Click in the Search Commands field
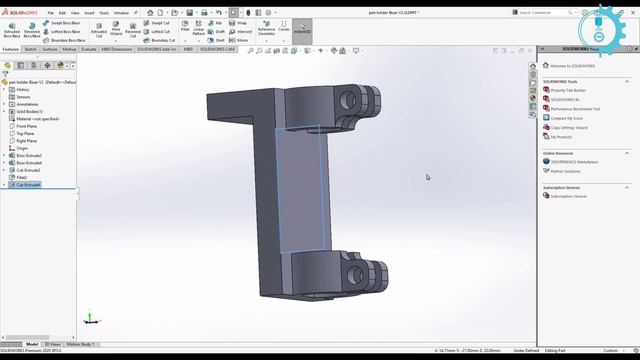 [542, 13]
